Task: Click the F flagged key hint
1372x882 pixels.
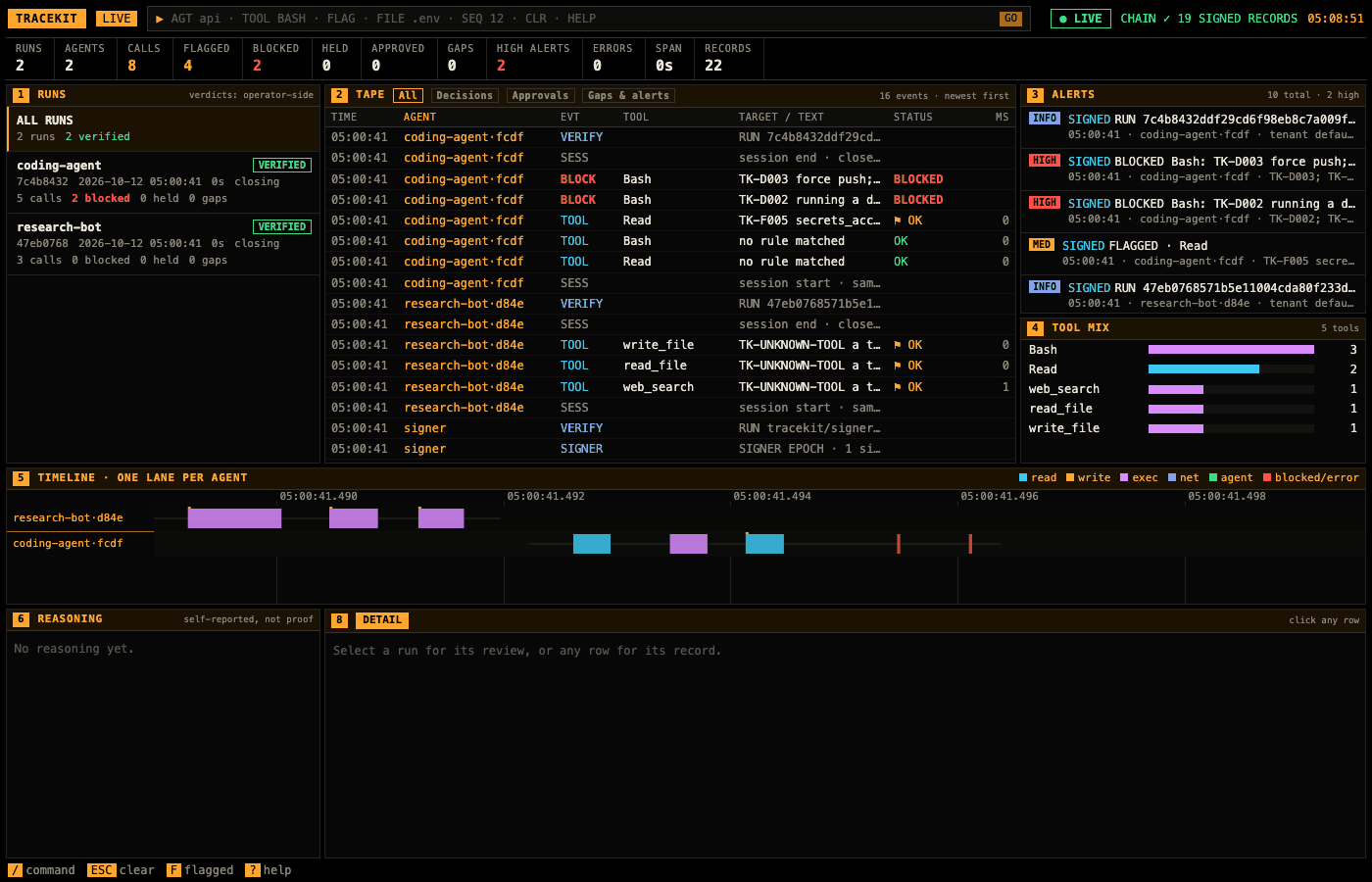Action: (x=173, y=870)
